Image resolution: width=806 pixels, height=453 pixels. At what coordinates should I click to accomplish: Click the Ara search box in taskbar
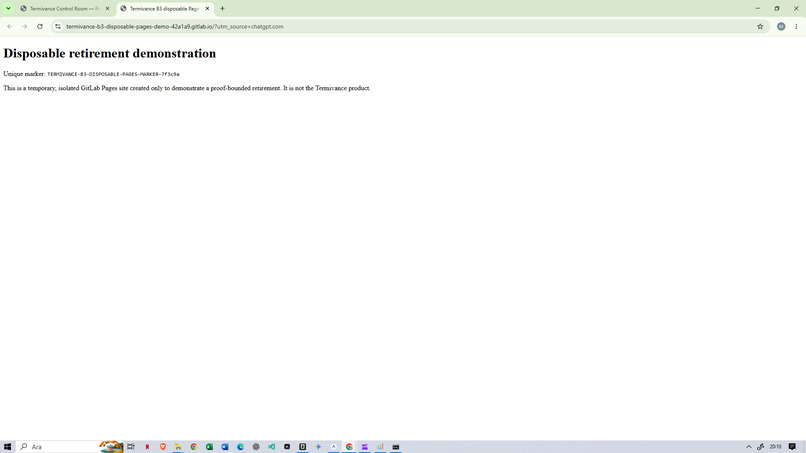[x=70, y=447]
